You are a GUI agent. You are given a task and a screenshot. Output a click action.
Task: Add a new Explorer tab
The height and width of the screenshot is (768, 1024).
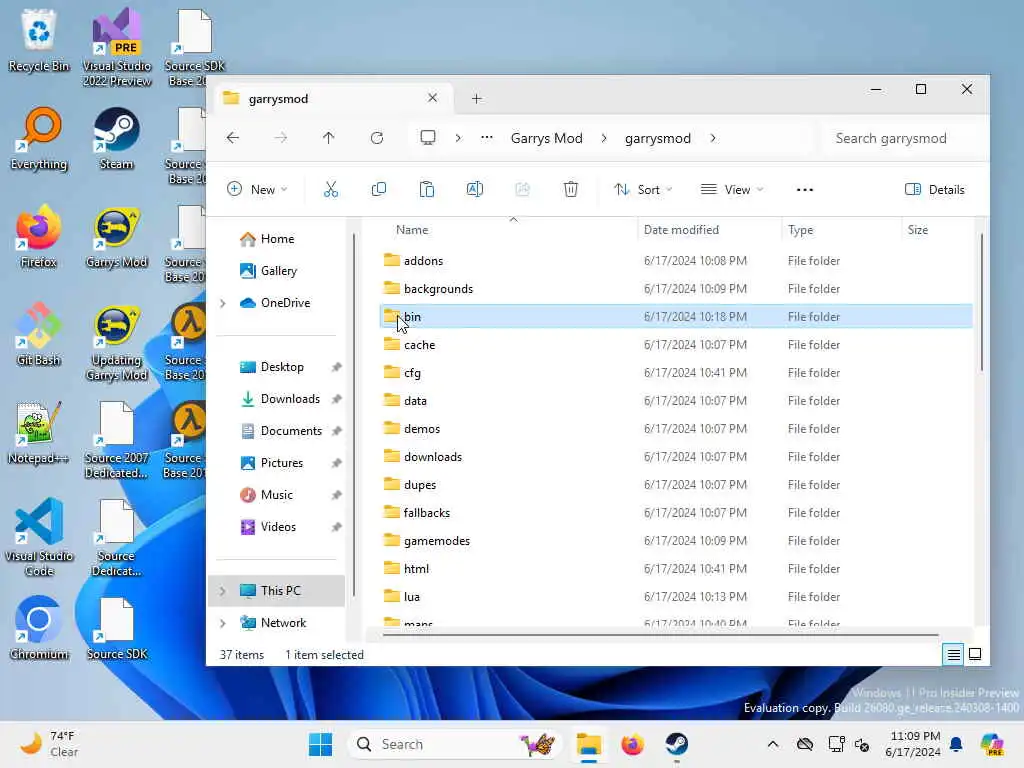tap(477, 99)
